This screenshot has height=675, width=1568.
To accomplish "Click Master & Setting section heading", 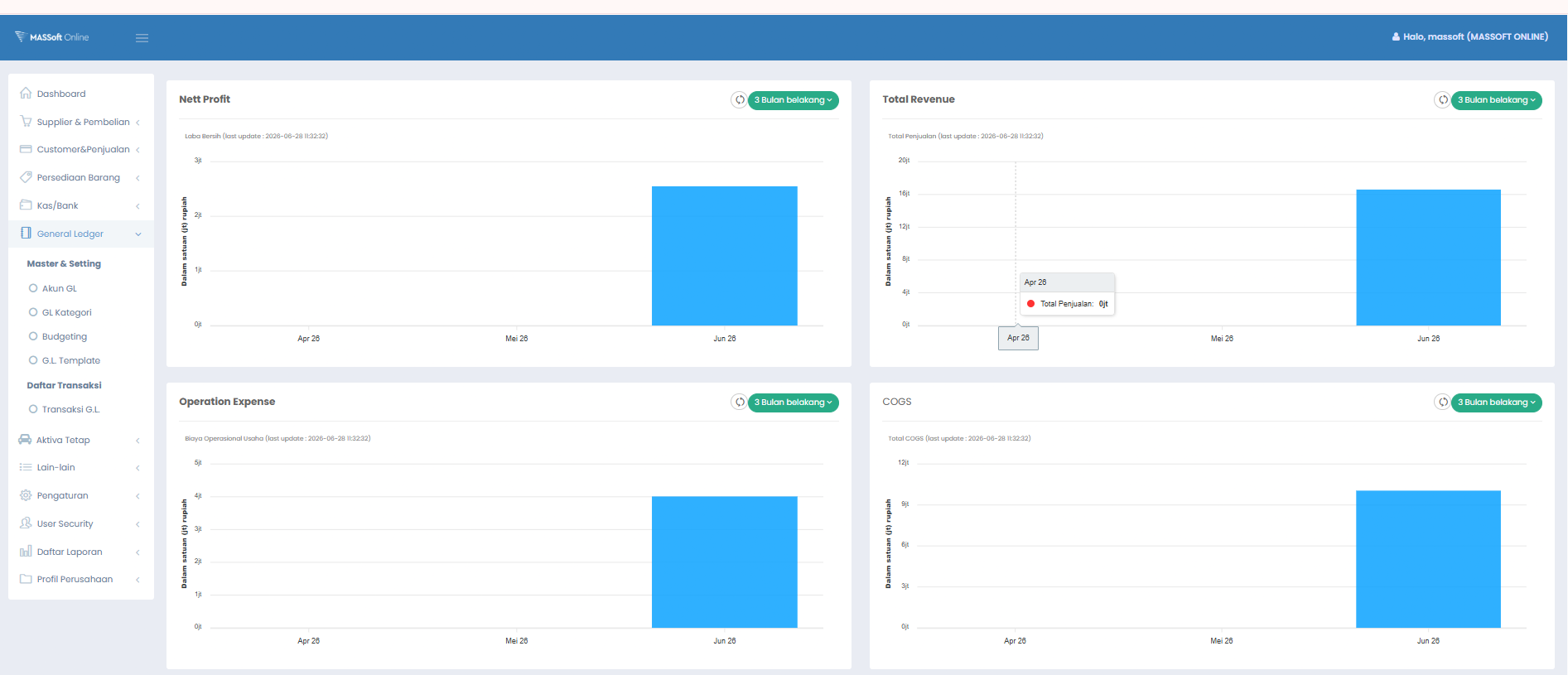I will 64,263.
